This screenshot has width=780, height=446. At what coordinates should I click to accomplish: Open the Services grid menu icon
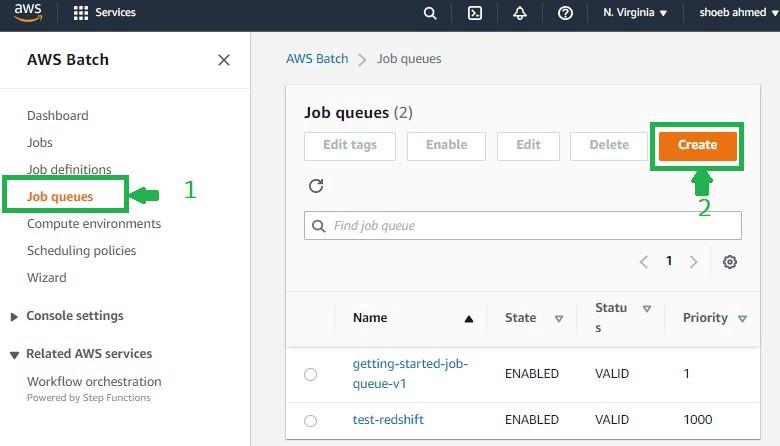tap(81, 12)
